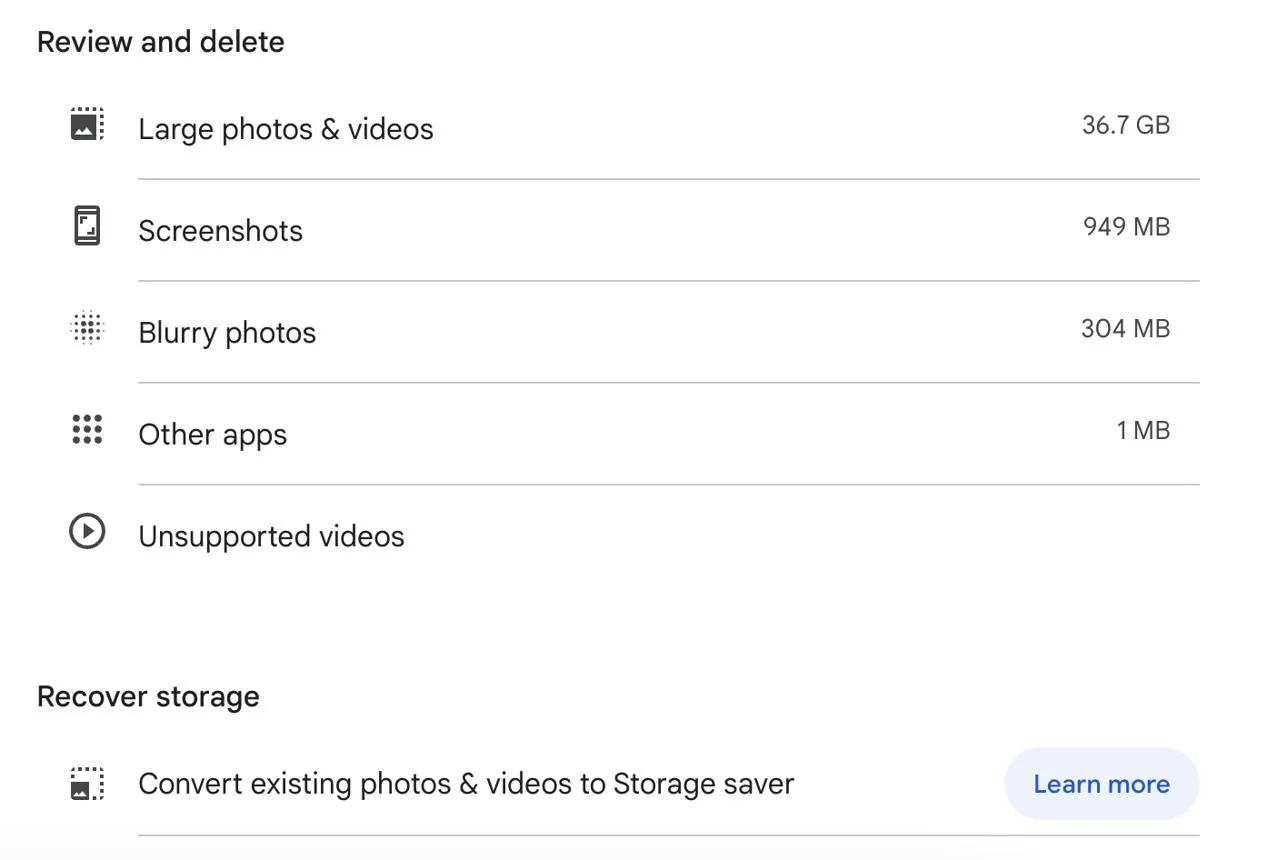Click the Screenshots phone icon
This screenshot has height=860, width=1267.
[x=87, y=226]
